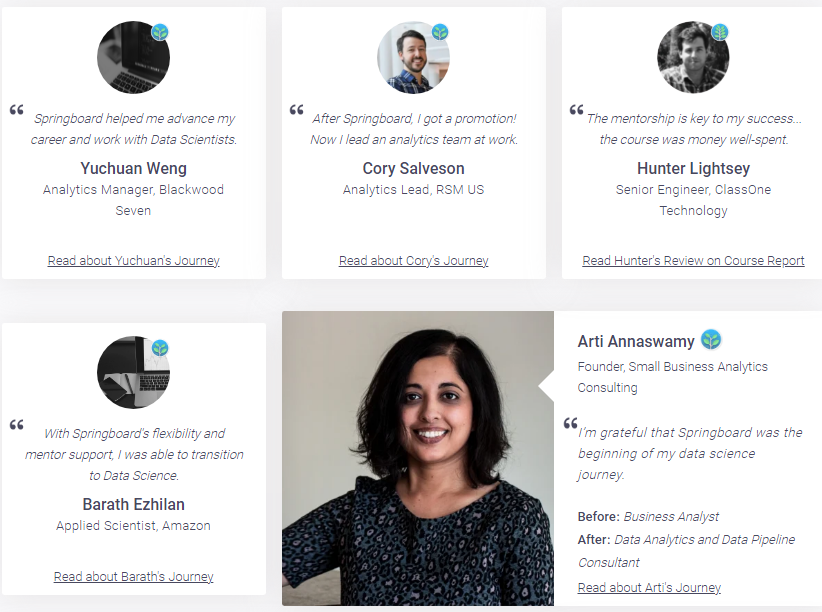
Task: Open Hunter's Review on Course Report
Action: [x=693, y=261]
